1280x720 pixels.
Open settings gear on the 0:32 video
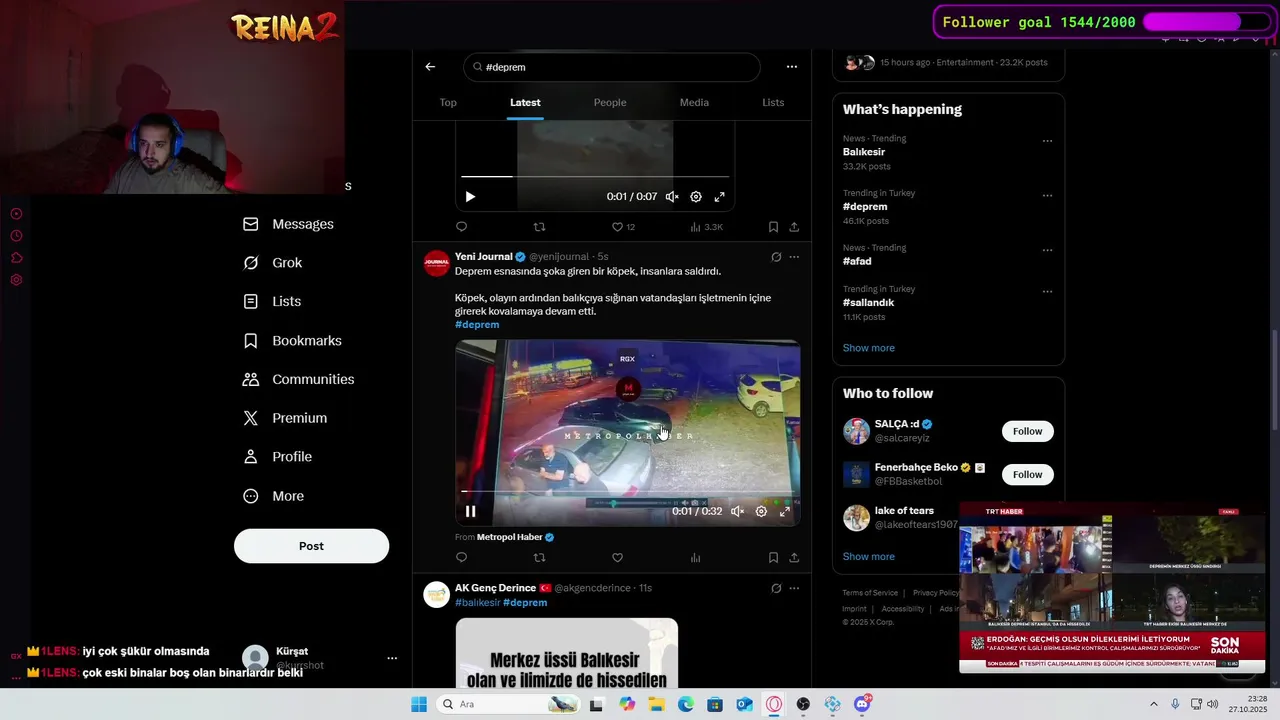click(x=761, y=511)
